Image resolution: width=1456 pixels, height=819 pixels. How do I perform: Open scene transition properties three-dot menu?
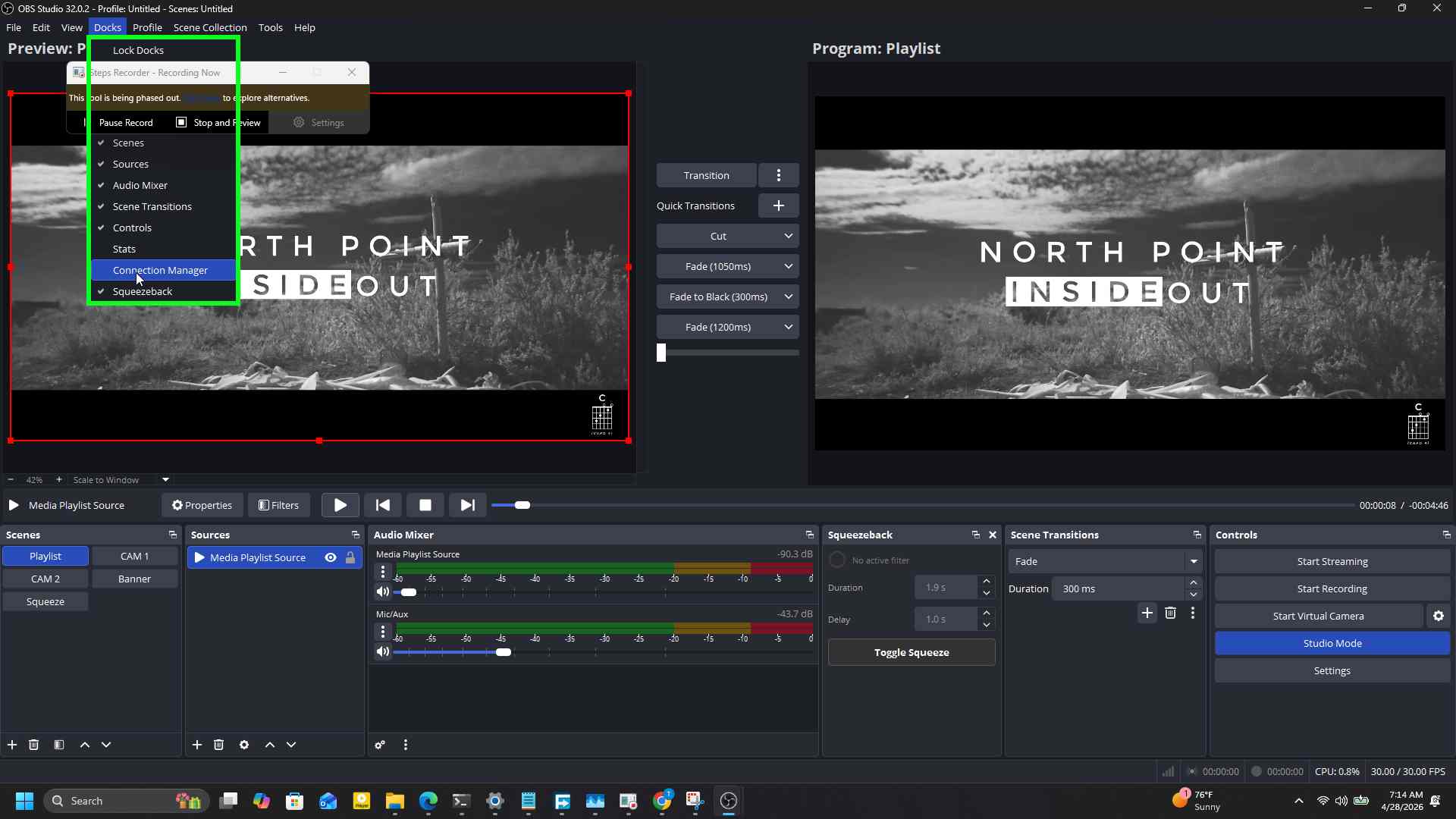point(1193,613)
